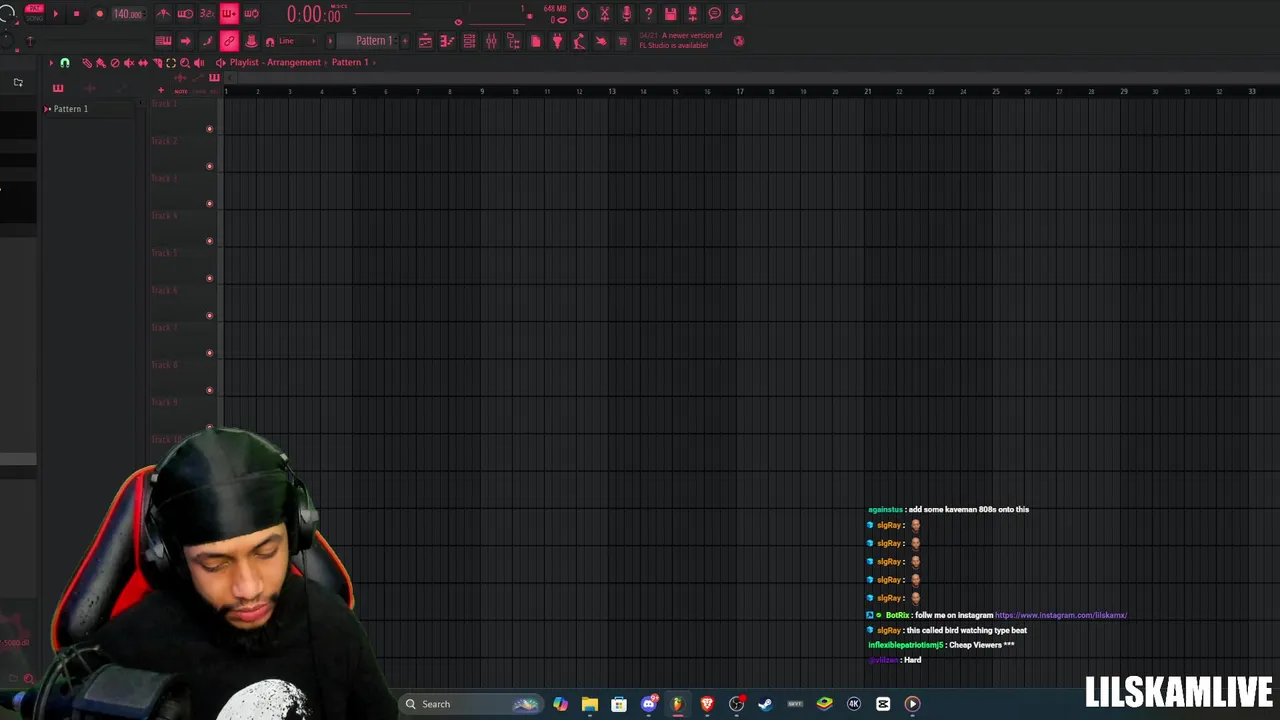Mute Track 7 using its dot
Viewport: 1280px width, 720px height.
point(209,353)
